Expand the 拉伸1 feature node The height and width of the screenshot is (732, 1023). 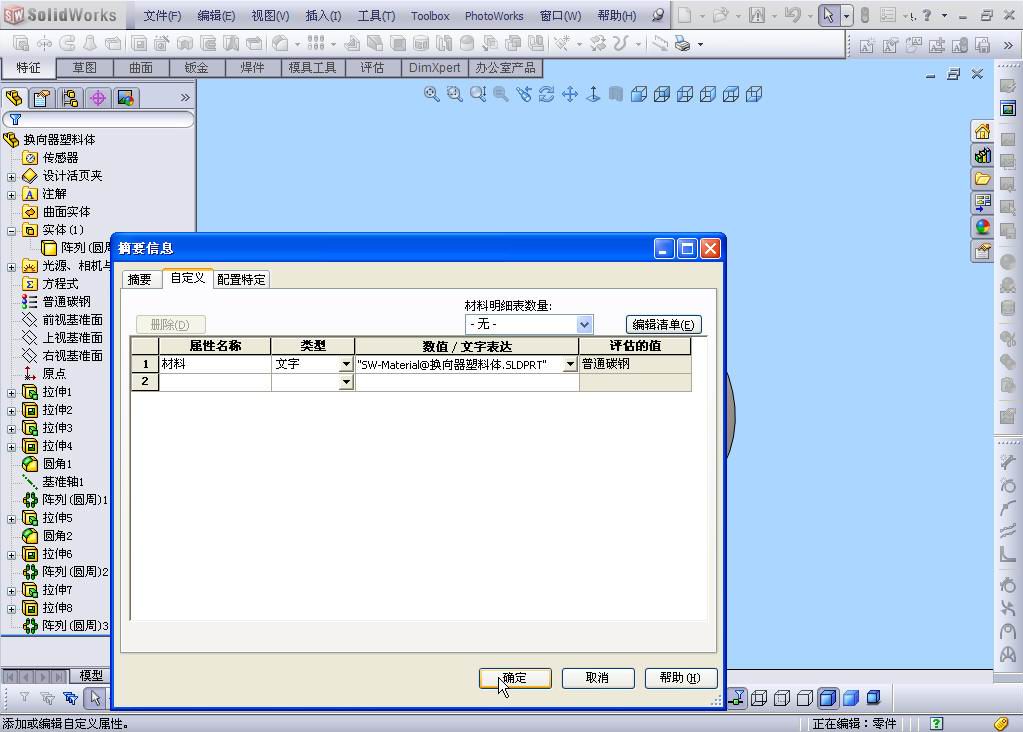(11, 393)
